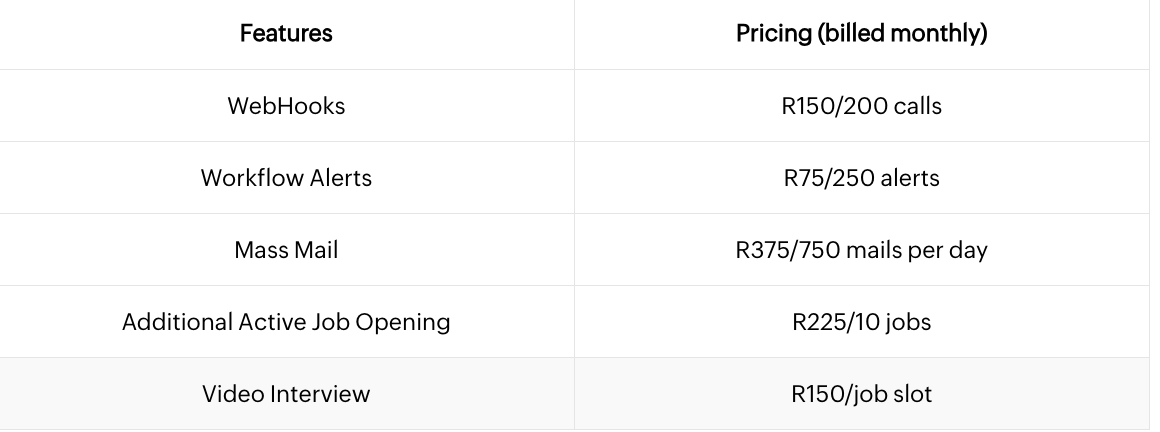This screenshot has width=1160, height=432.
Task: Select the R150/200 calls price cell
Action: pyautogui.click(x=862, y=106)
